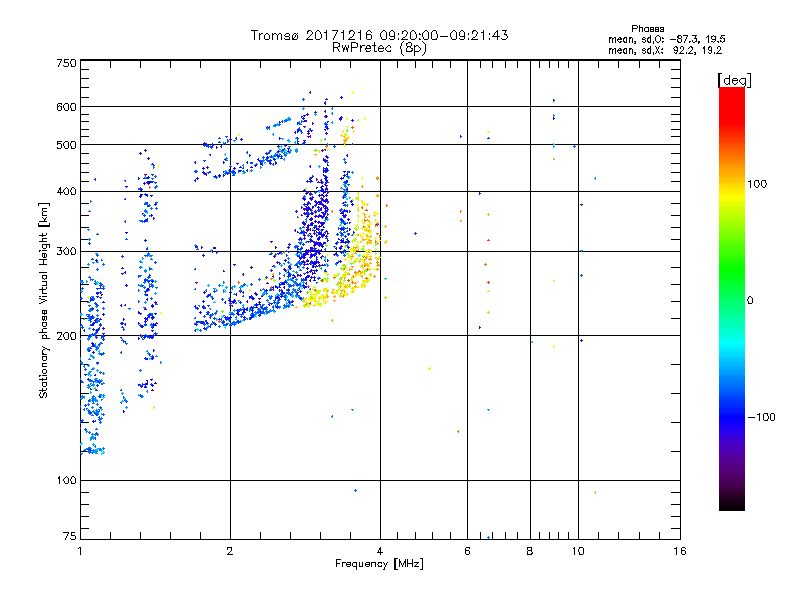Click x-axis tick label '8'
This screenshot has width=800, height=600.
pyautogui.click(x=530, y=551)
